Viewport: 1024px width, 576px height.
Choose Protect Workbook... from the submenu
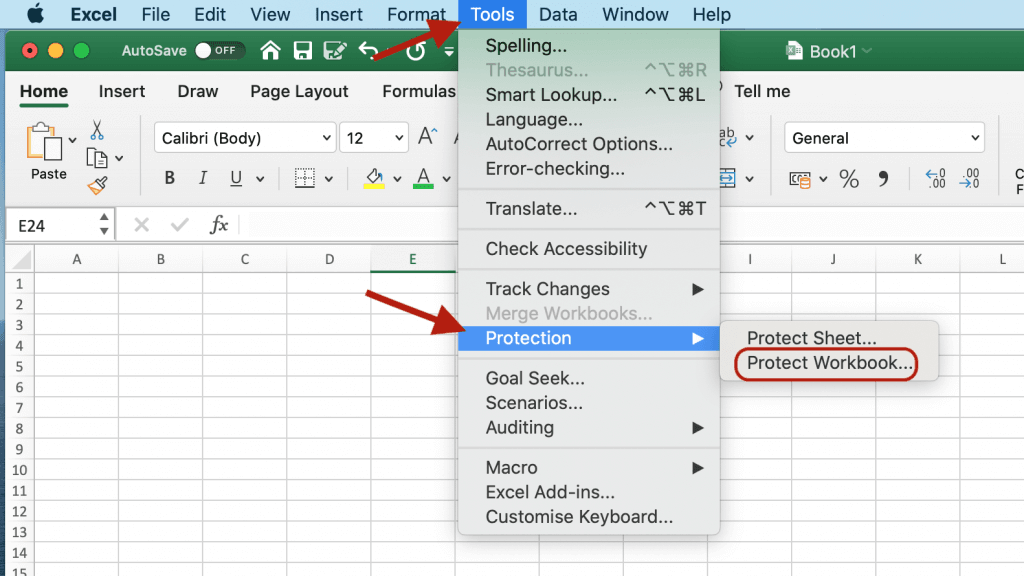(x=829, y=363)
